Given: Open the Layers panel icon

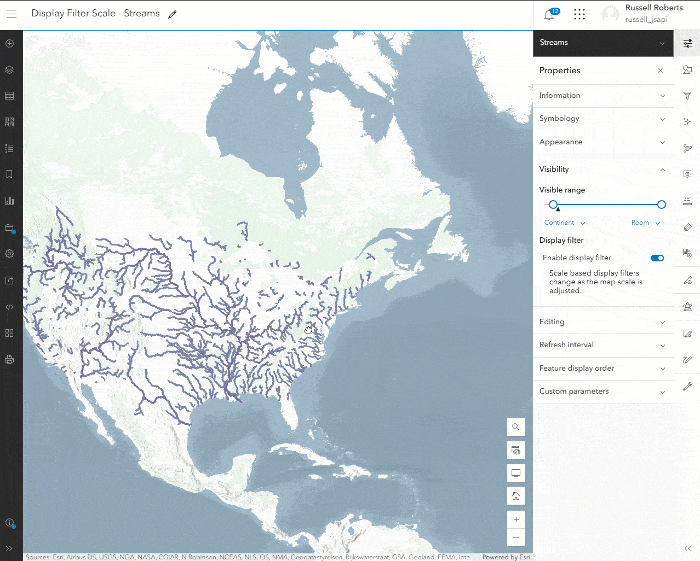Looking at the screenshot, I should click(9, 70).
